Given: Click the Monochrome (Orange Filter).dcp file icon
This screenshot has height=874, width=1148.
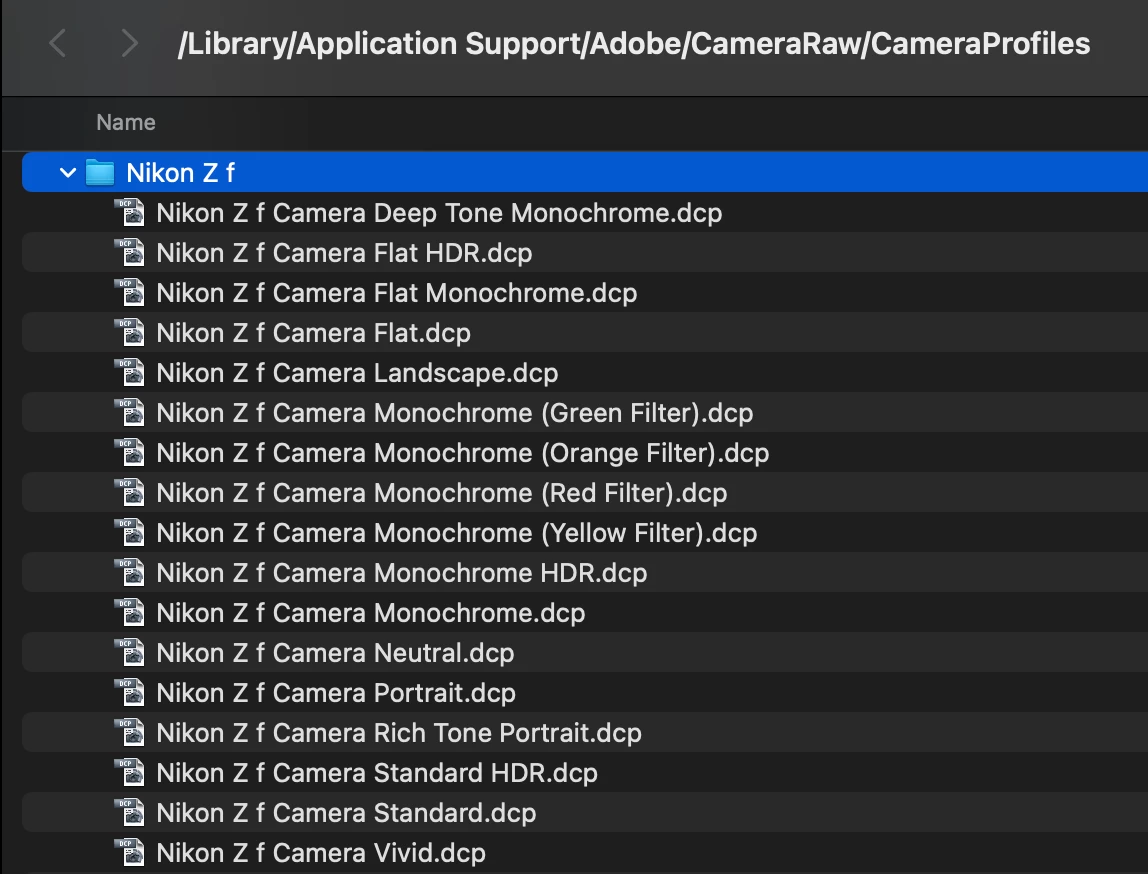Looking at the screenshot, I should click(x=130, y=453).
